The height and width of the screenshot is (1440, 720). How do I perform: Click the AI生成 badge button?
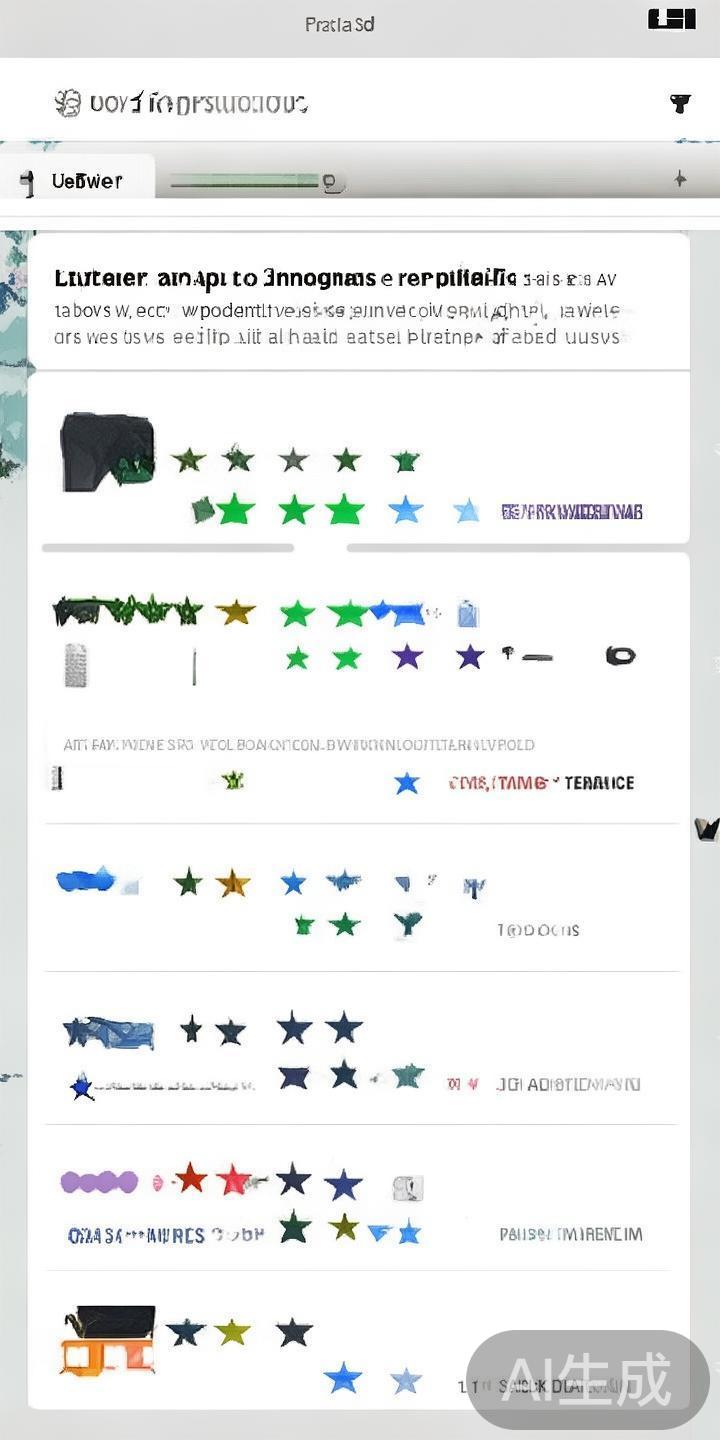click(588, 1380)
